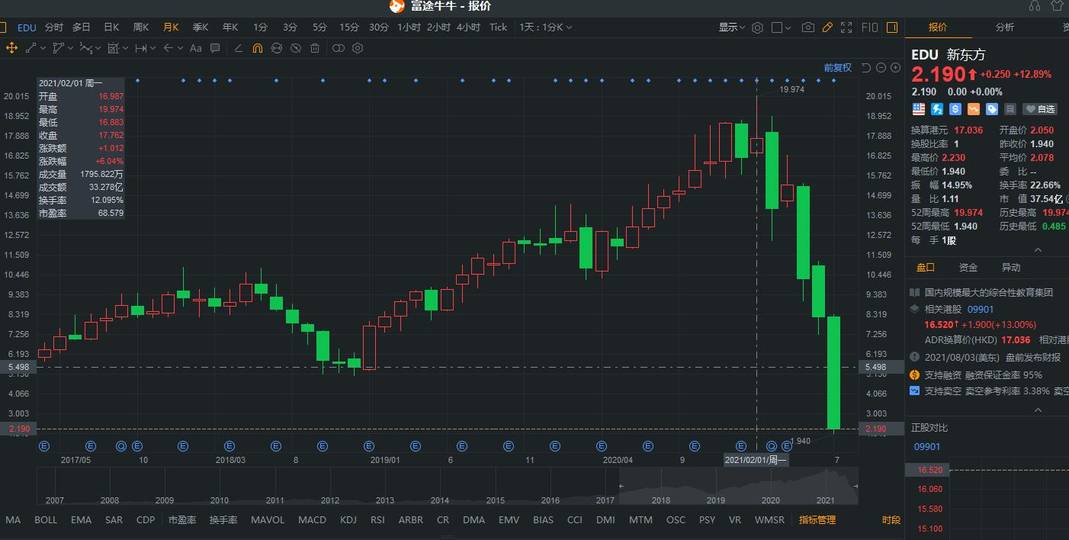Click earnings E marker below 2019/01
The image size is (1069, 540).
pyautogui.click(x=369, y=447)
